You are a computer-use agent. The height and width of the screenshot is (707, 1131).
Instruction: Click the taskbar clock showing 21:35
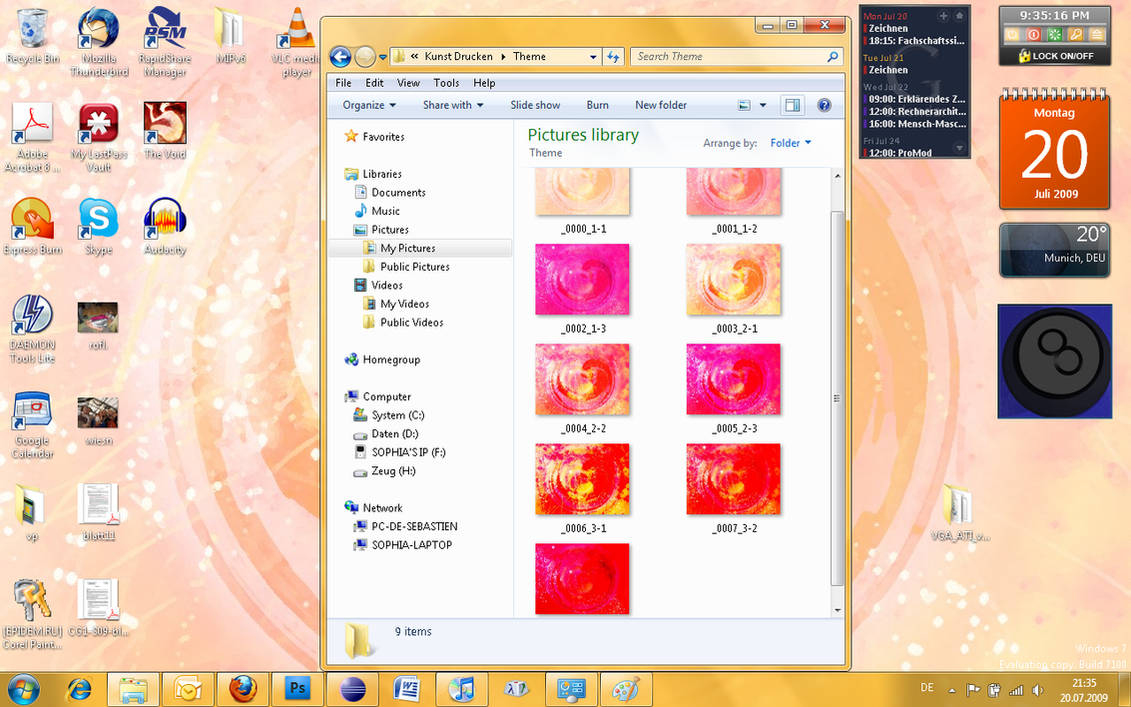click(1084, 690)
